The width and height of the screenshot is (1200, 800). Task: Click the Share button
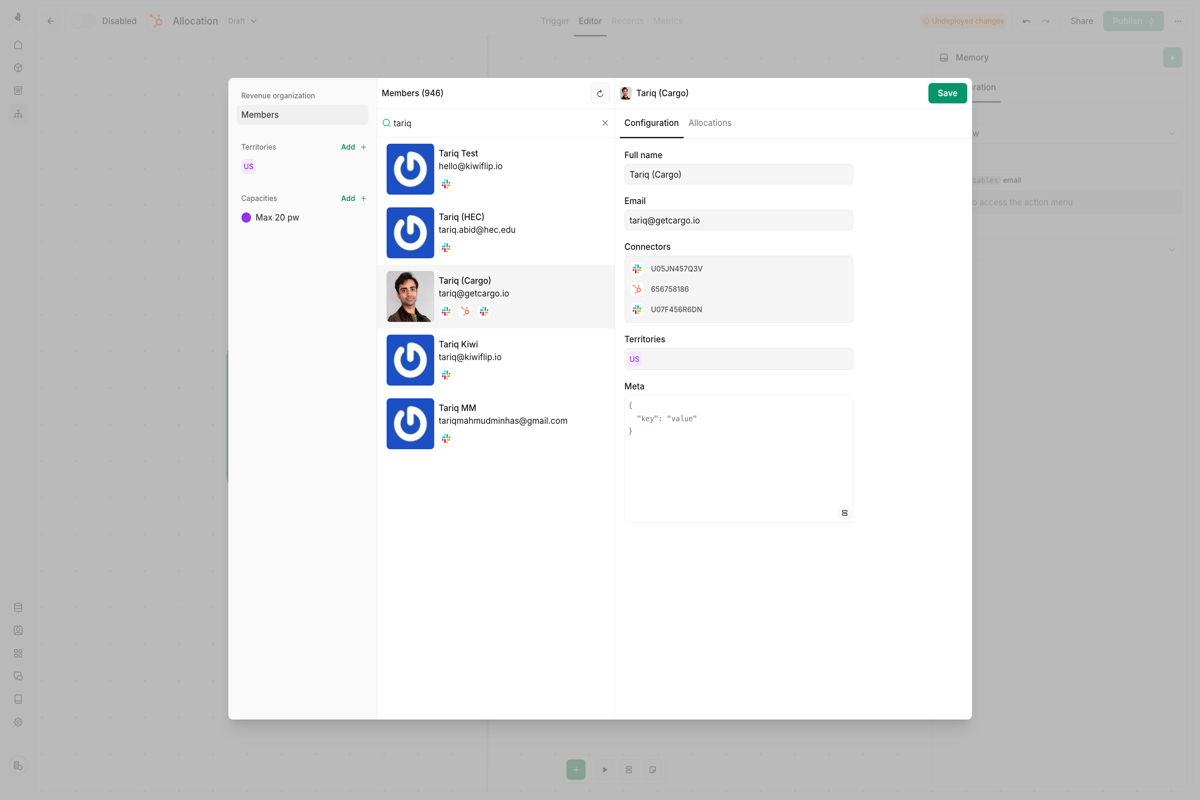(x=1082, y=21)
